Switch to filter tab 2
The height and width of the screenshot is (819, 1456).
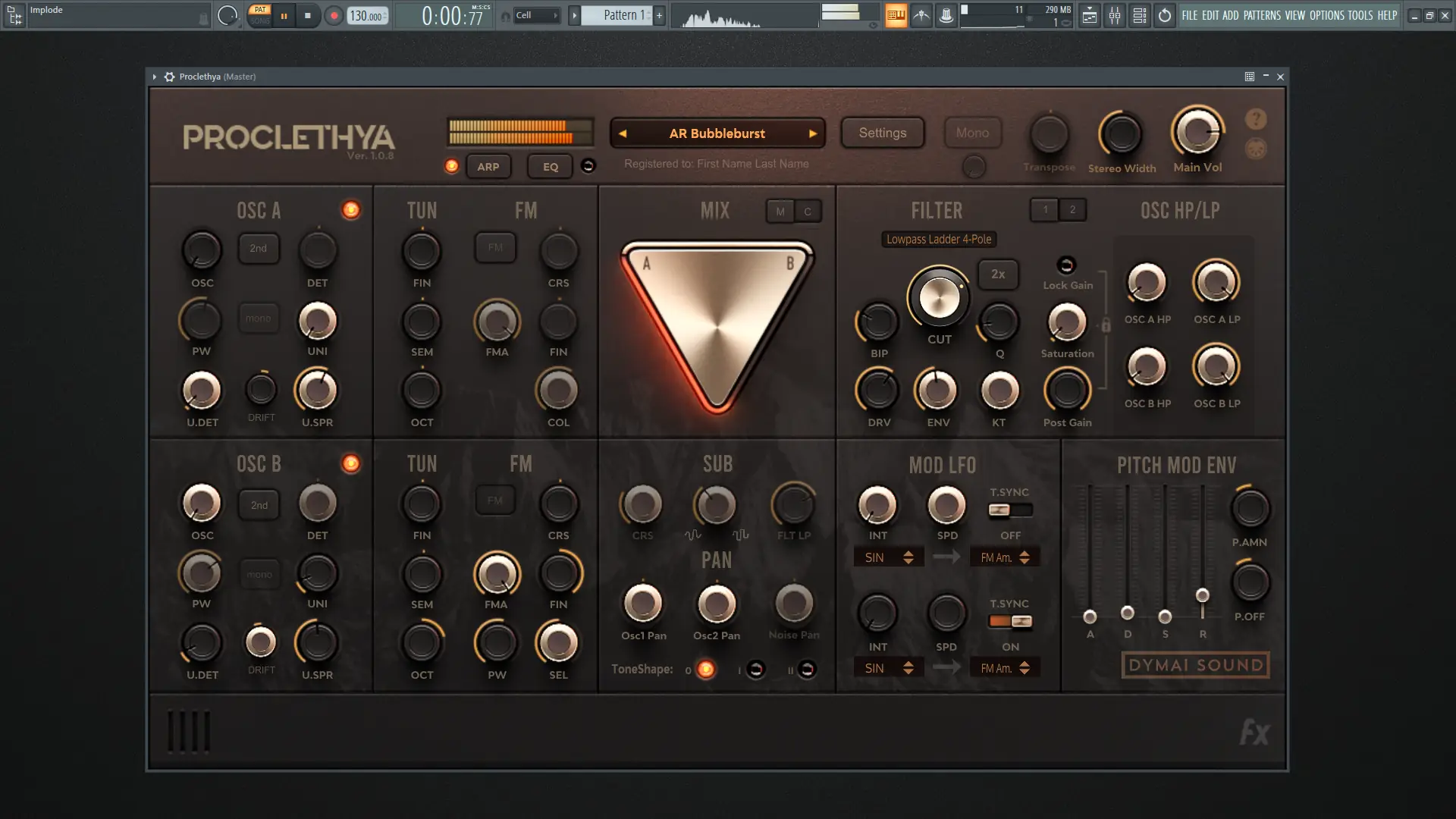(x=1072, y=210)
